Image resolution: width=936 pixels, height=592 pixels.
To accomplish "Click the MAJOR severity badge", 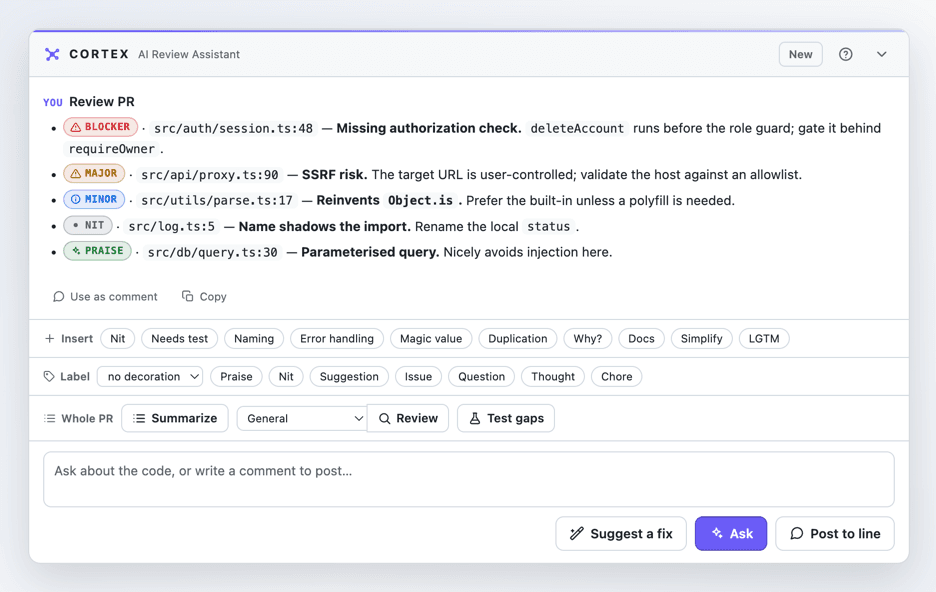I will click(x=94, y=173).
